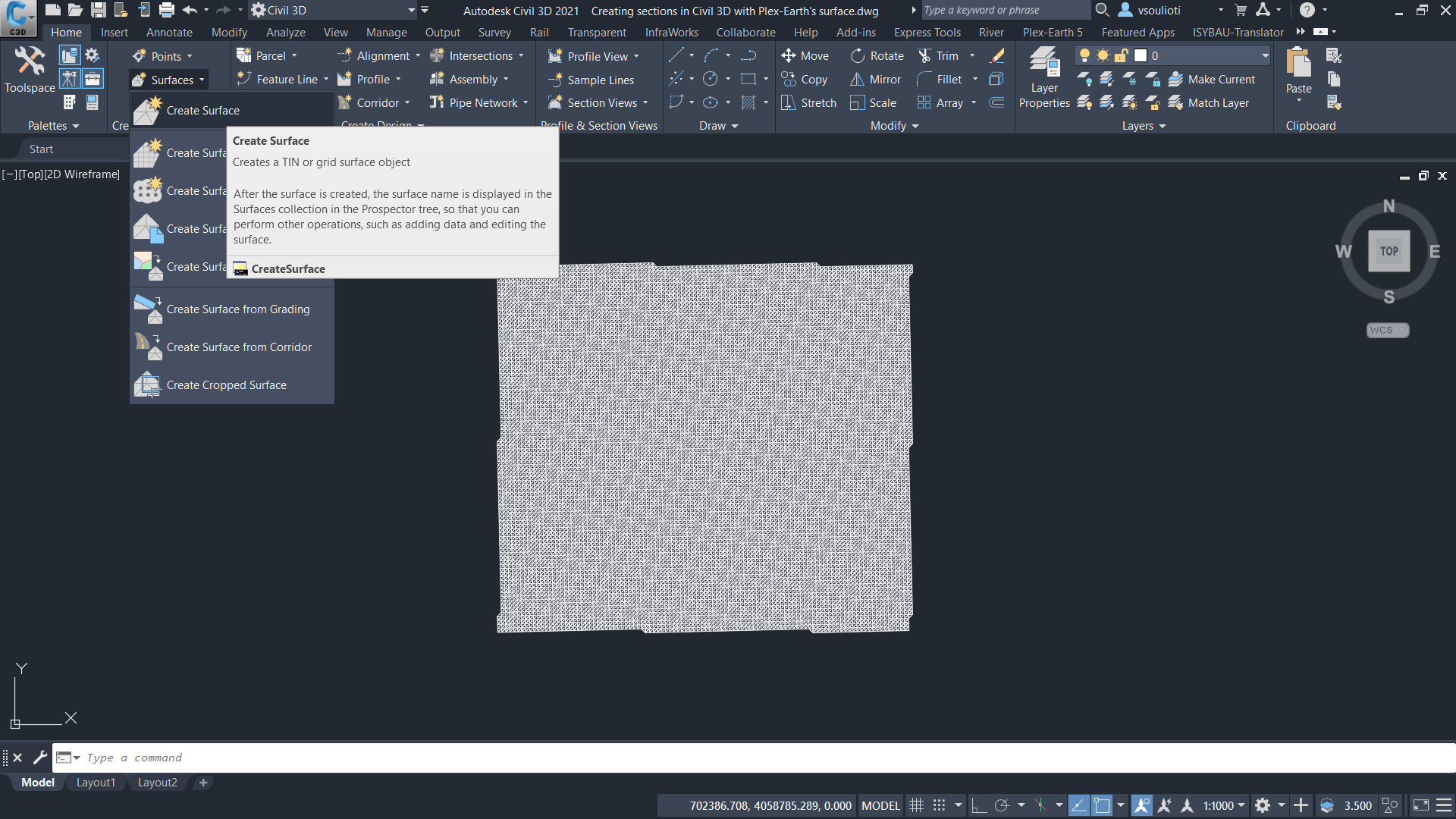The width and height of the screenshot is (1456, 819).
Task: Click the MODEL space button
Action: (x=880, y=805)
